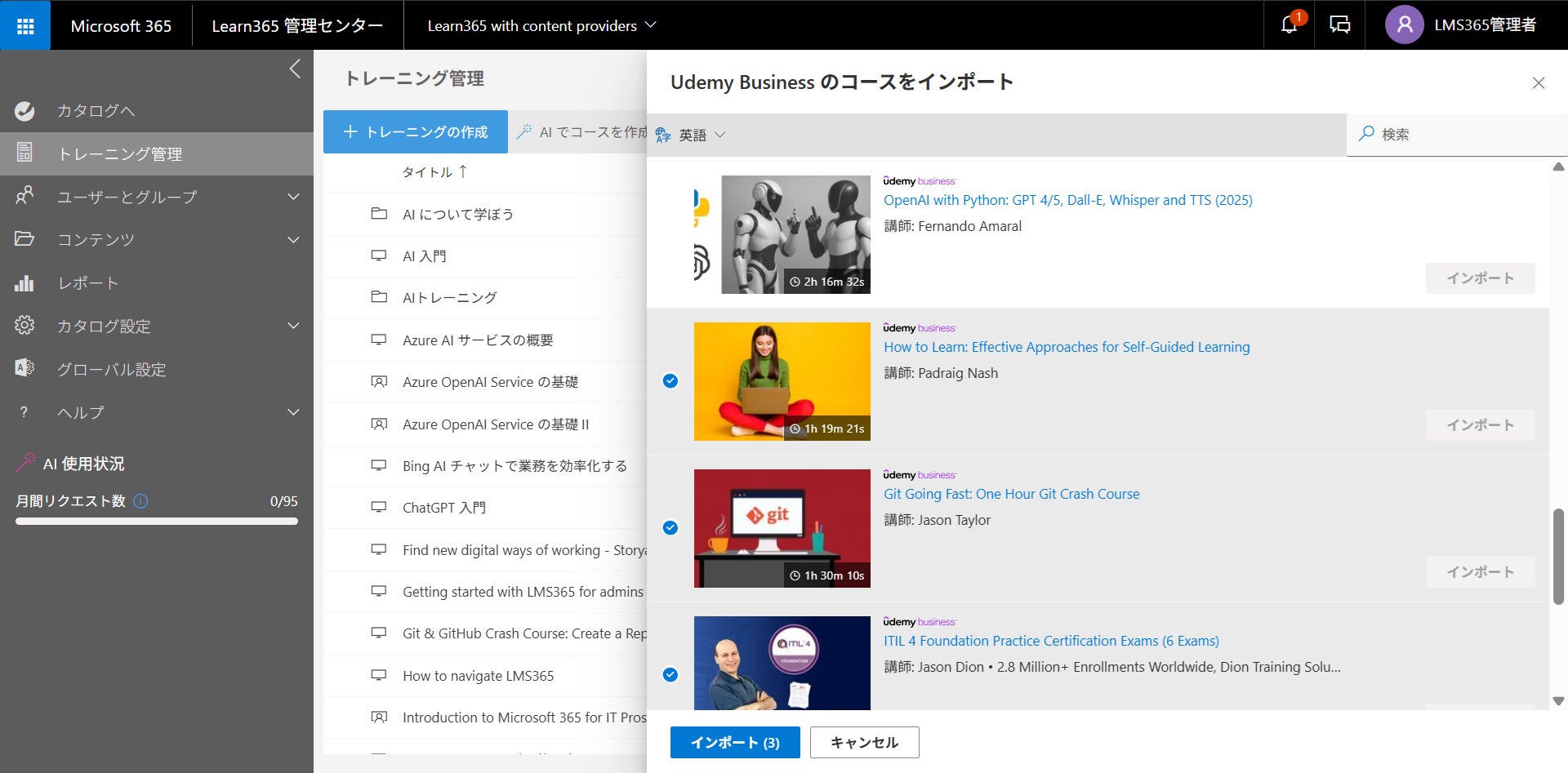This screenshot has height=773, width=1568.
Task: Uncheck the ITIL 4 Foundation course
Action: tap(670, 675)
